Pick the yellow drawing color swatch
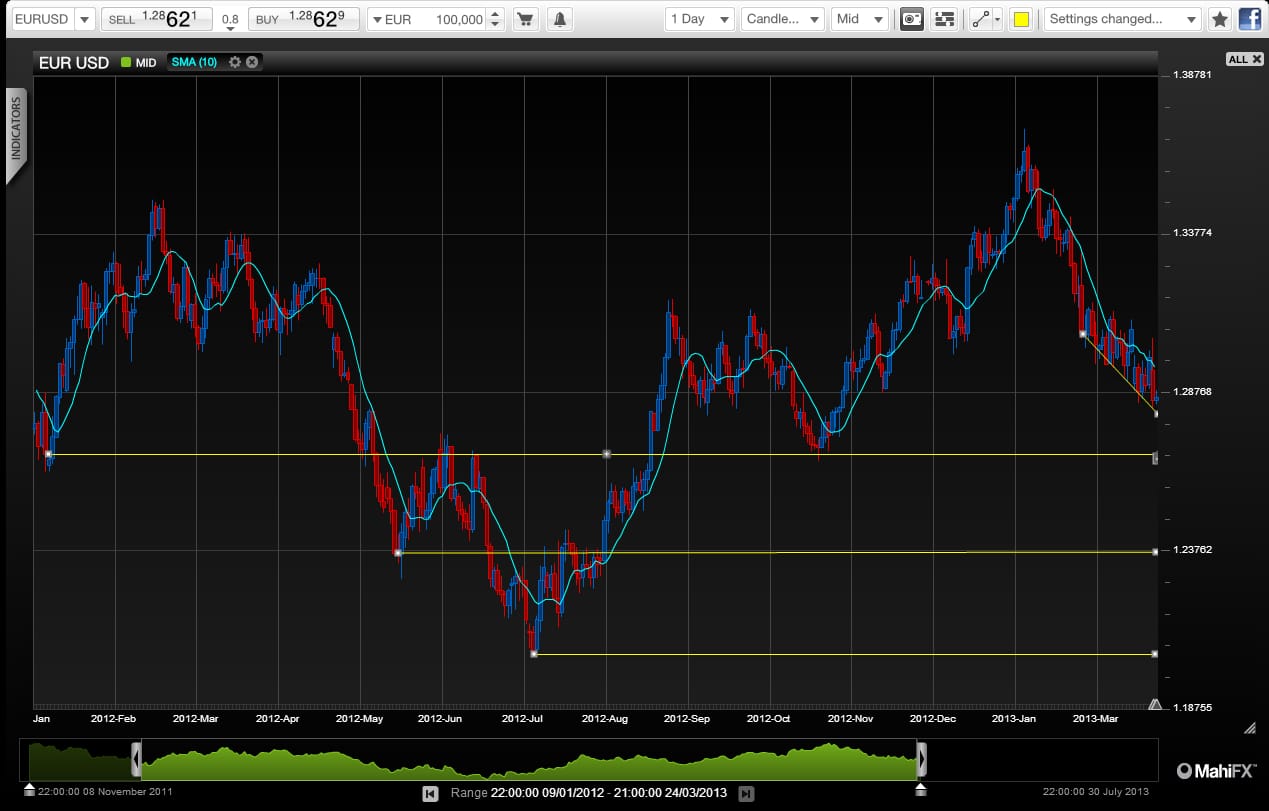This screenshot has height=811, width=1269. coord(1021,19)
